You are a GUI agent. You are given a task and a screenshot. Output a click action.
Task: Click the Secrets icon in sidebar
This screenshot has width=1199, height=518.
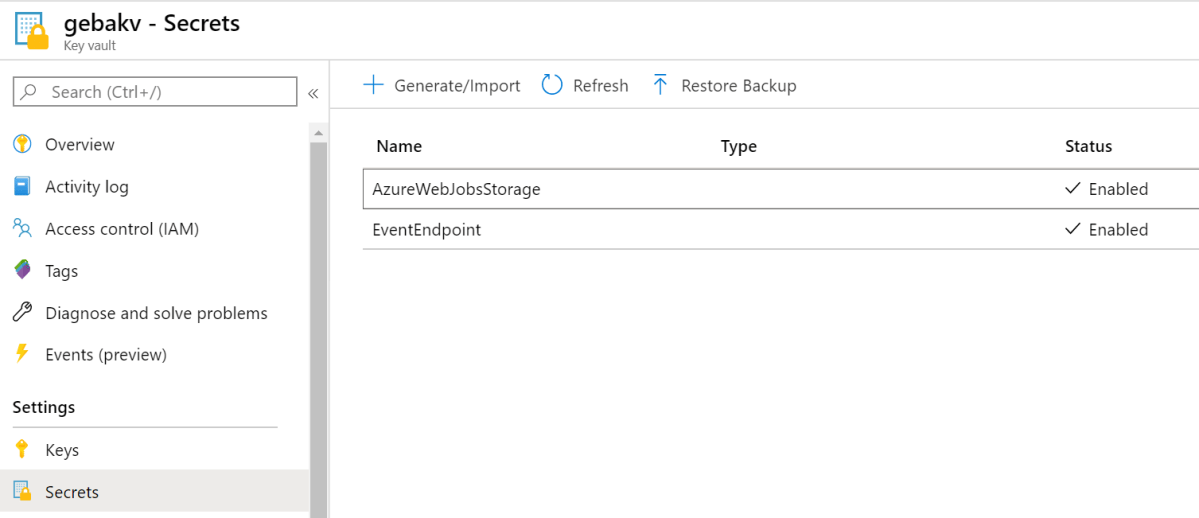click(22, 492)
